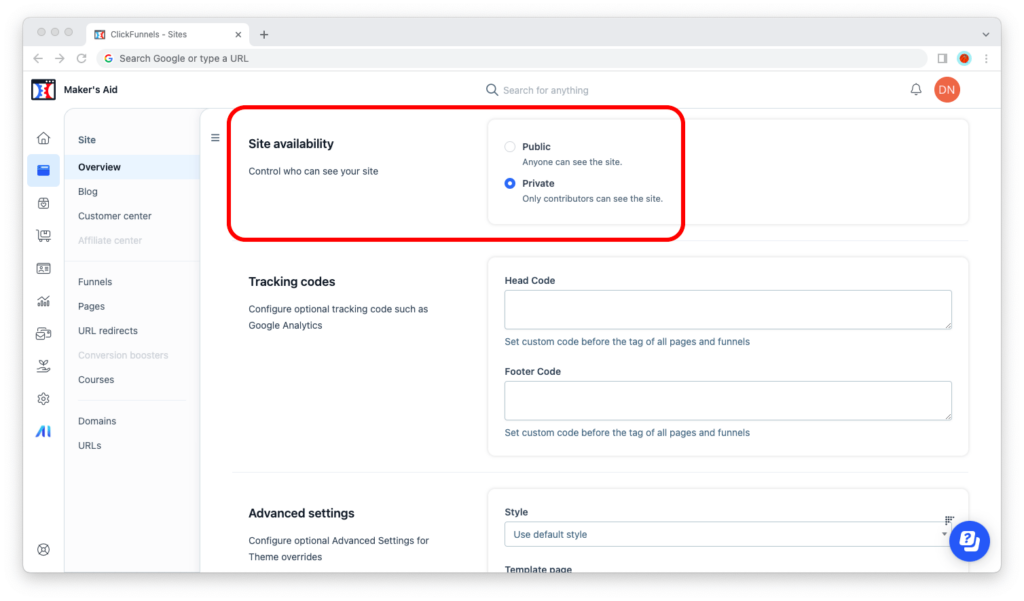
Task: Click the ClickFunnels logo next to Maker's Aid
Action: [43, 89]
